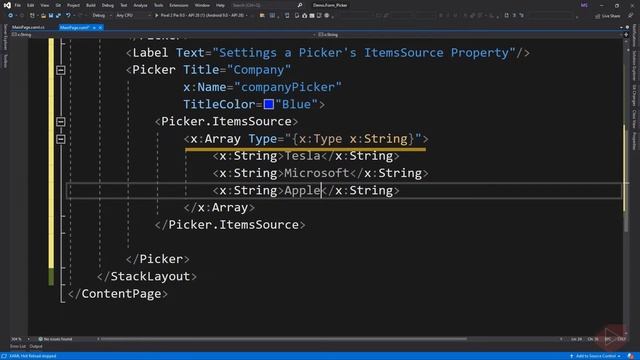Close the MainPage.xaml tab
Screen dimensions: 640x360
100,27
